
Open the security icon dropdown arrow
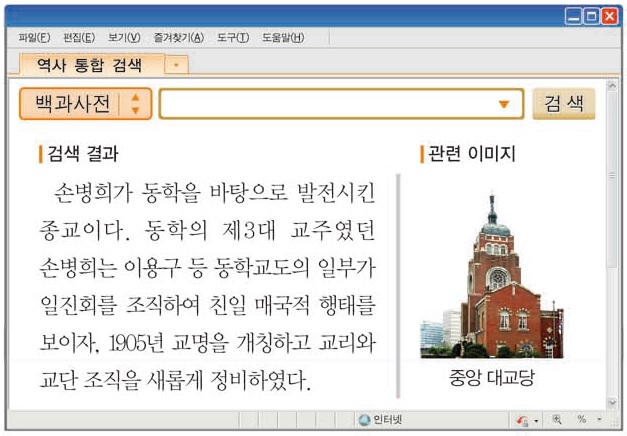(x=536, y=421)
